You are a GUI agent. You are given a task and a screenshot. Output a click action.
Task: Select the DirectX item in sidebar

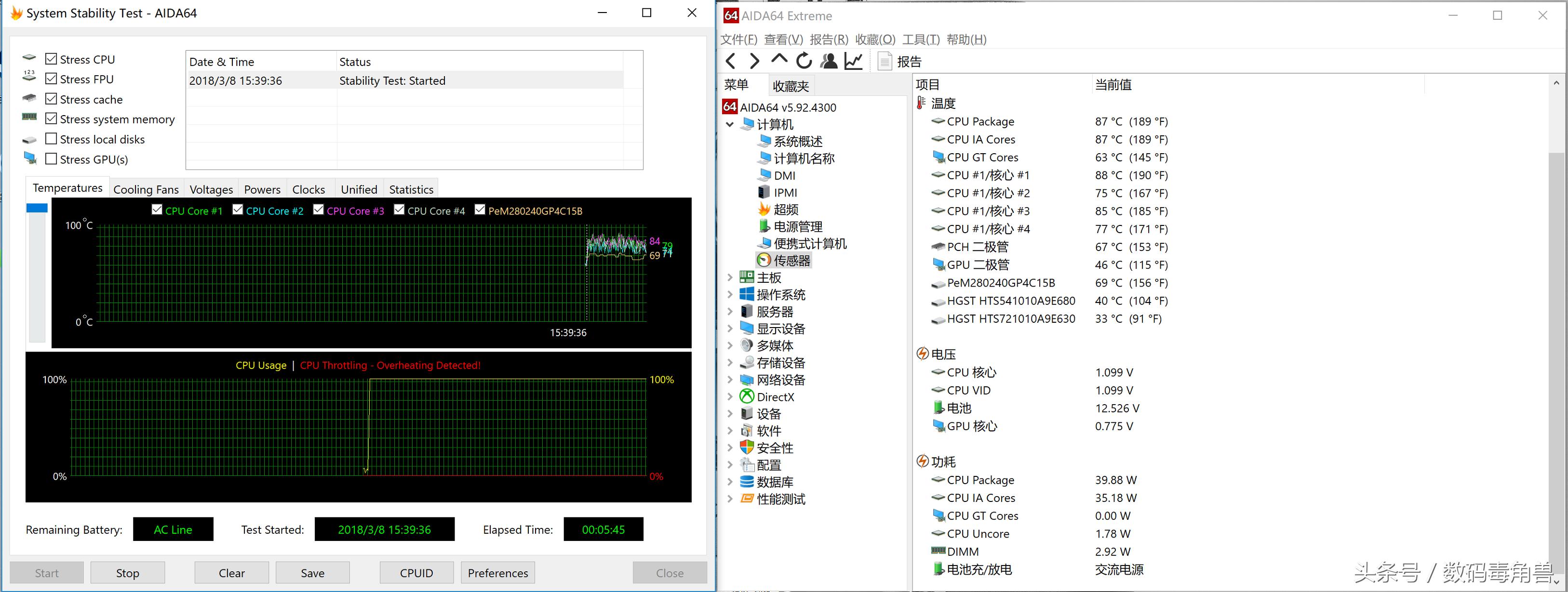(775, 396)
